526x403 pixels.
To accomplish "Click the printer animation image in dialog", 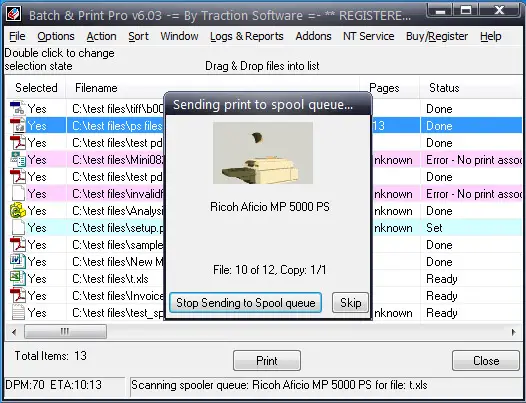I will (263, 153).
